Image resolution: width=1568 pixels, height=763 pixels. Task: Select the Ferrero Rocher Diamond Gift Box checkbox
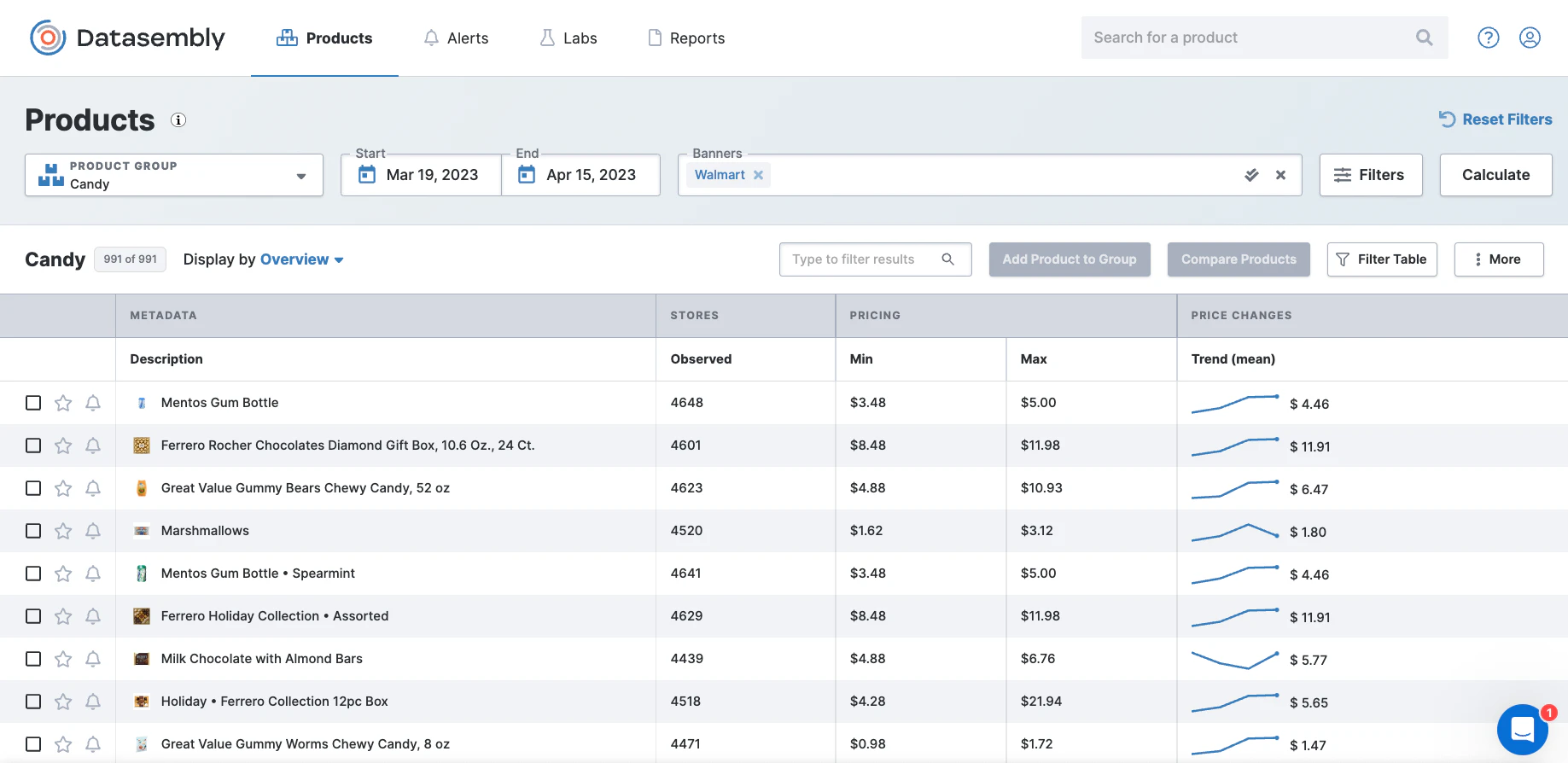33,446
